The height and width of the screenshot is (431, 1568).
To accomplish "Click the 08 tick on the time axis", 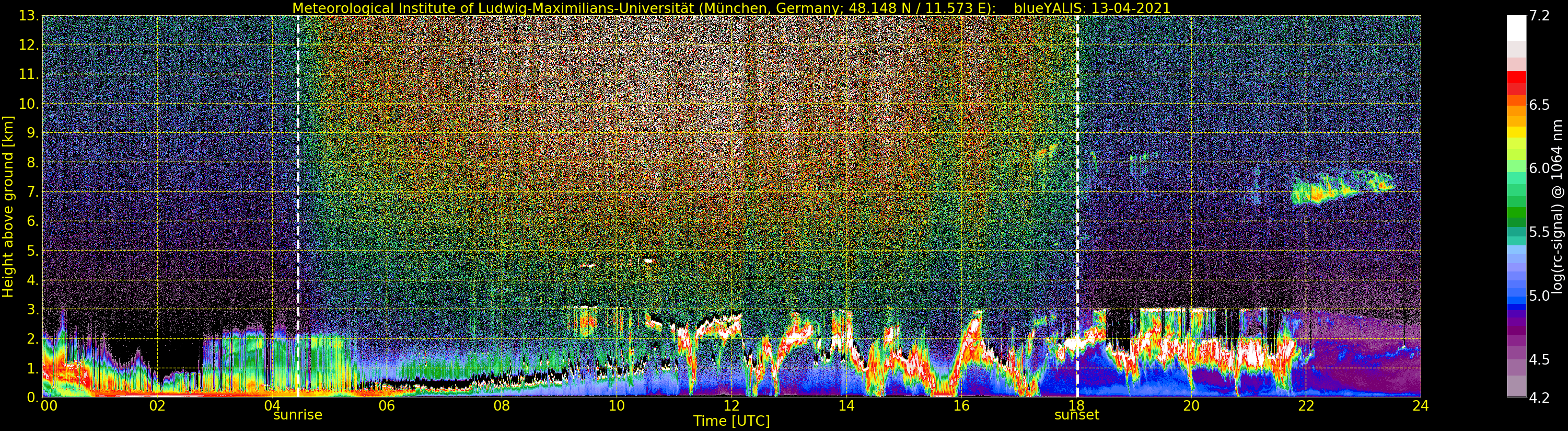I will pyautogui.click(x=502, y=405).
